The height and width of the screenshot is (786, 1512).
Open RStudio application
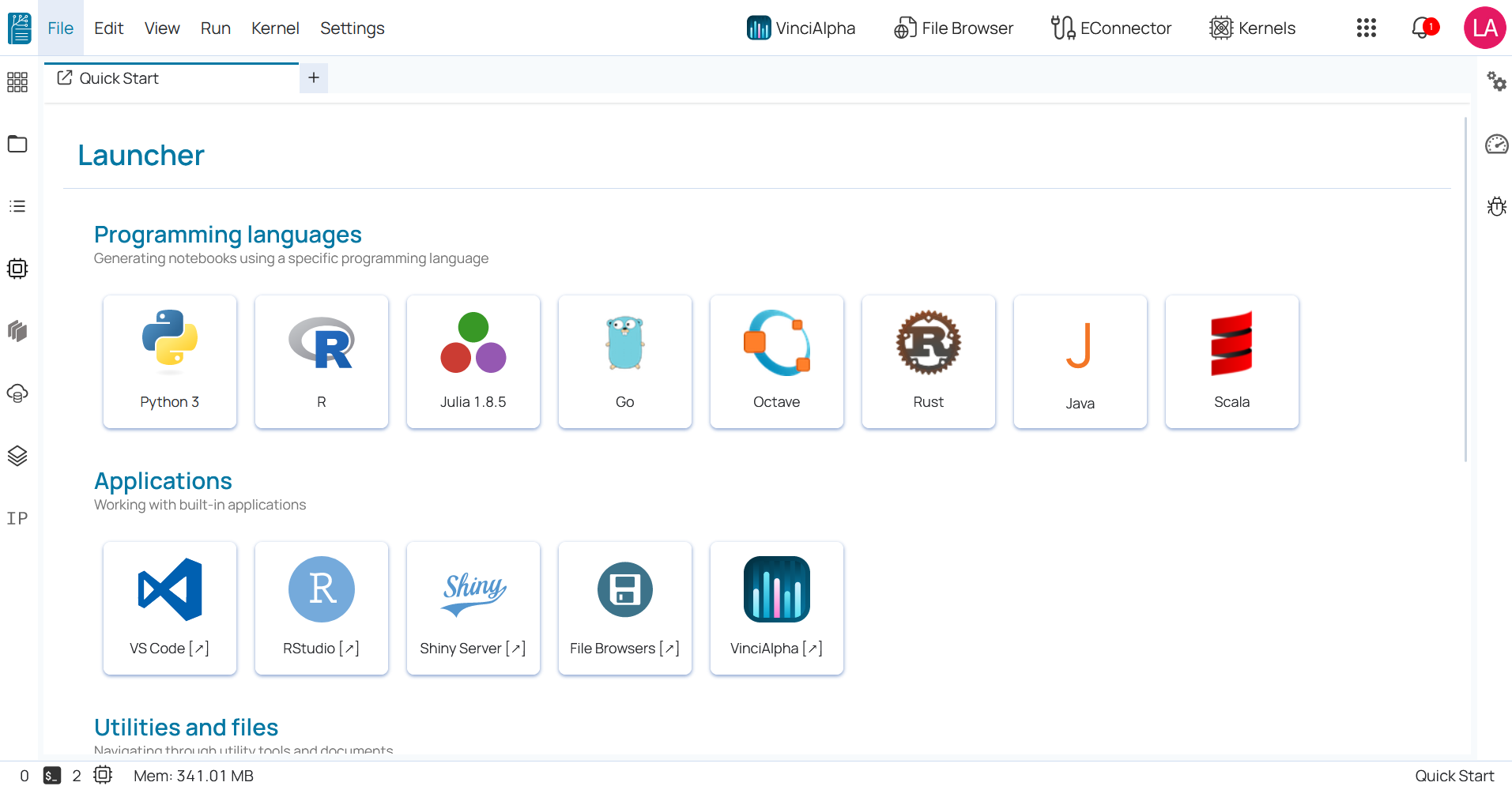click(x=322, y=608)
